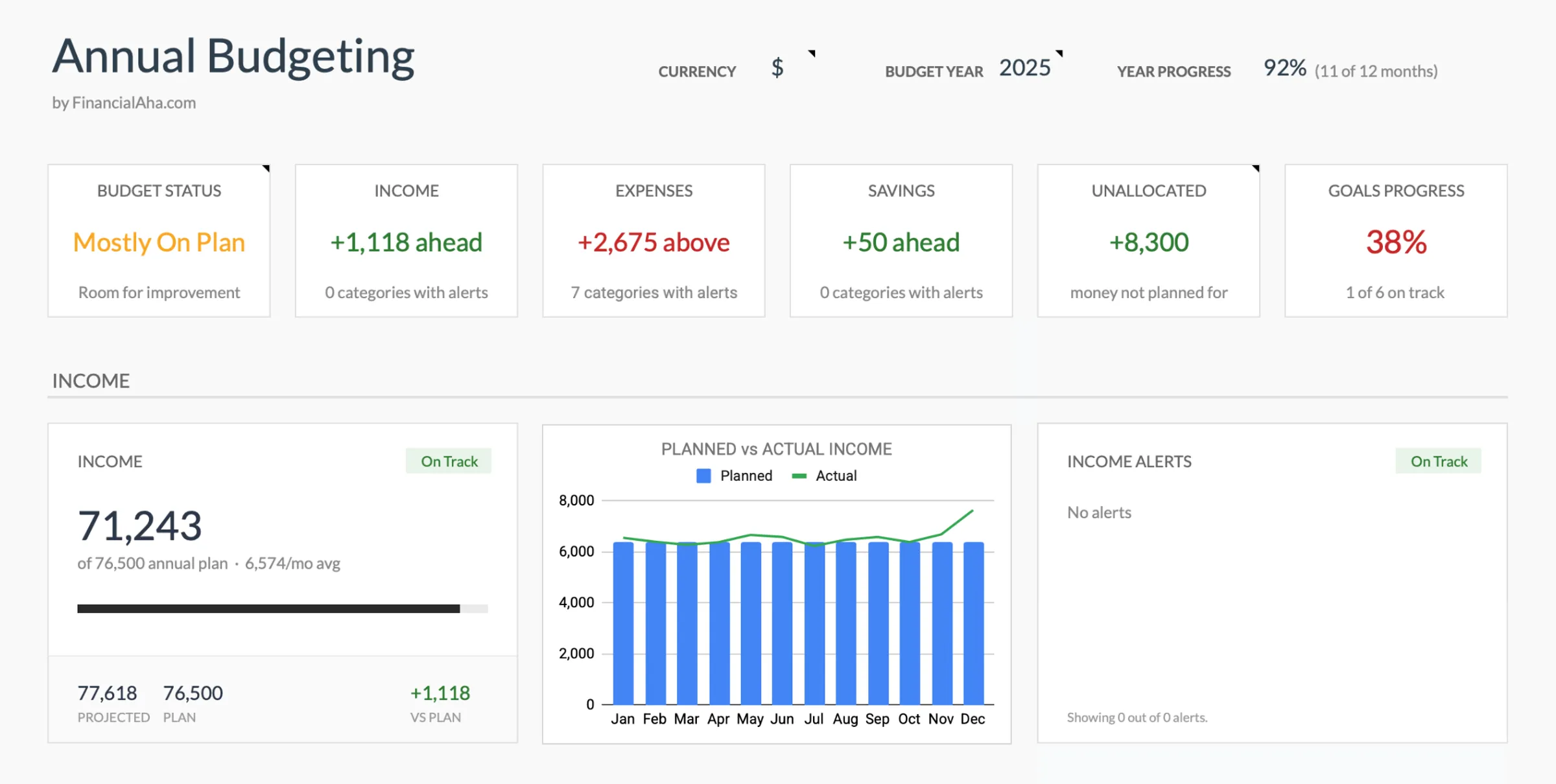Click the Savings +50 ahead figure
1556x784 pixels.
(x=901, y=242)
